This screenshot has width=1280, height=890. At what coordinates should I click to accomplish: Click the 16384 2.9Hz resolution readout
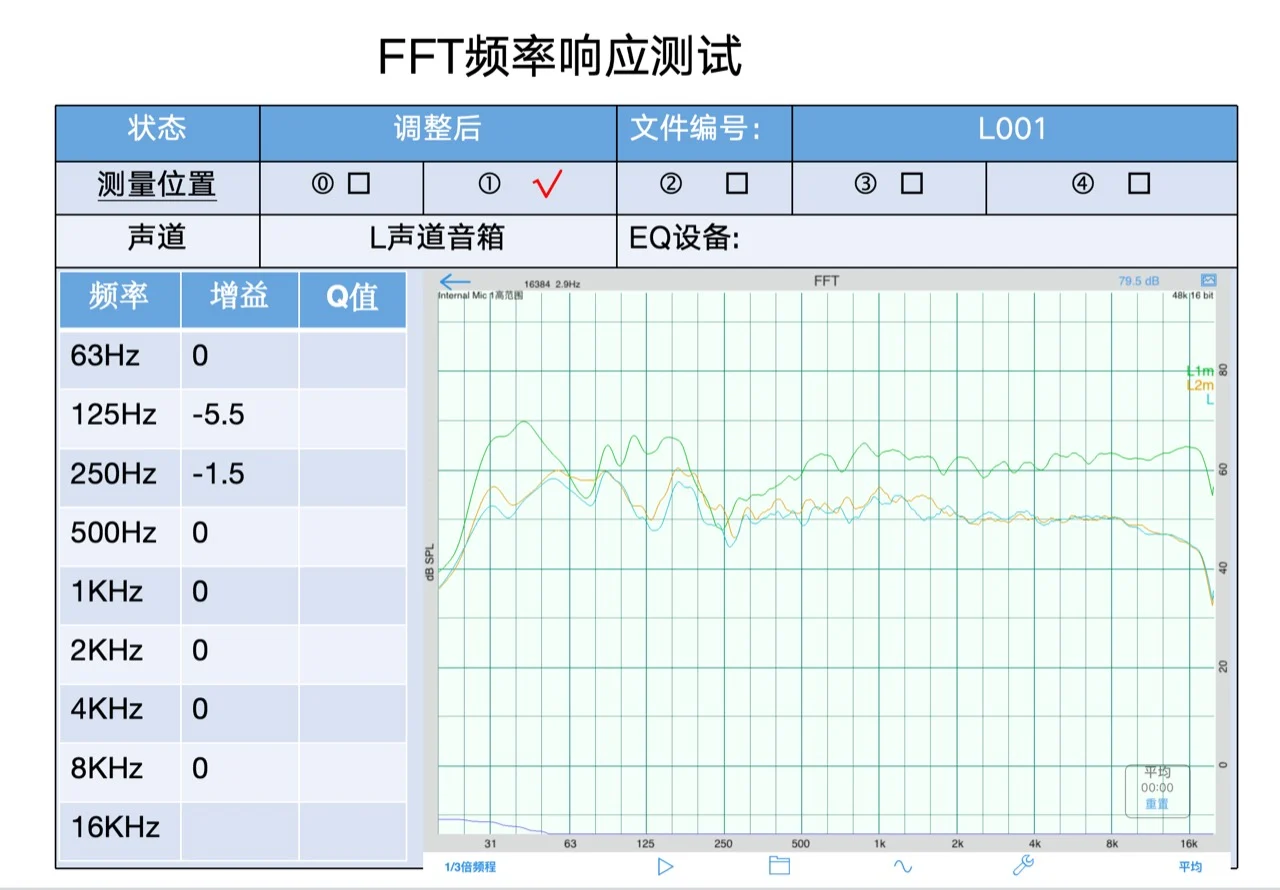click(x=552, y=285)
